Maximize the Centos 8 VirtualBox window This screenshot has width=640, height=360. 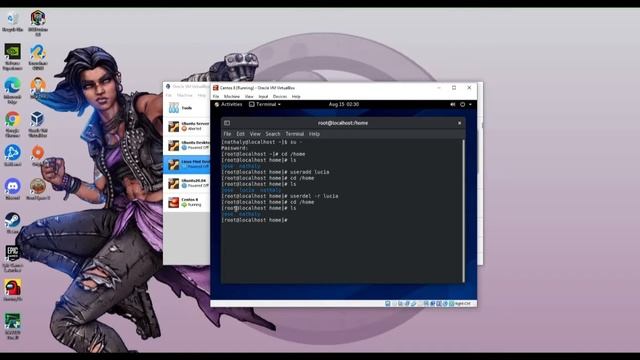point(454,88)
